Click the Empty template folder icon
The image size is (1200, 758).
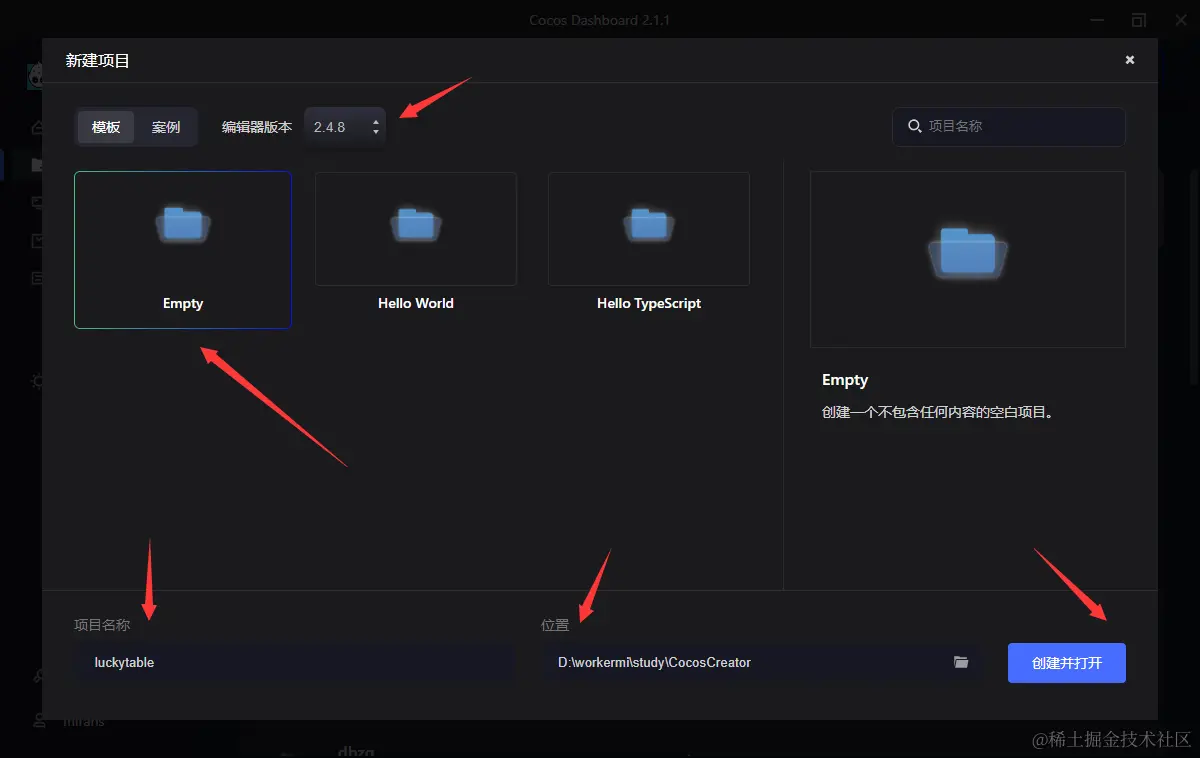[183, 224]
